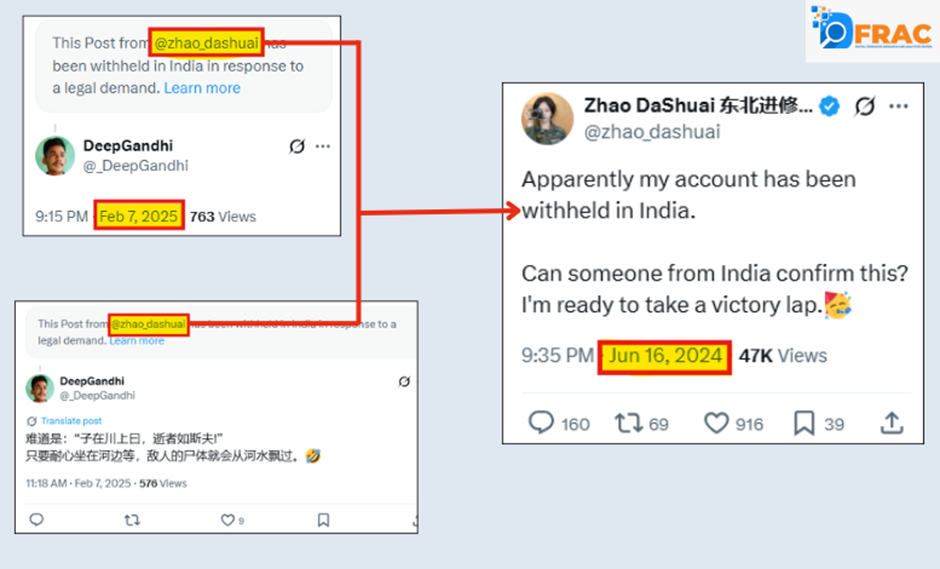940x569 pixels.
Task: Click the DFRAC logo
Action: click(x=872, y=31)
